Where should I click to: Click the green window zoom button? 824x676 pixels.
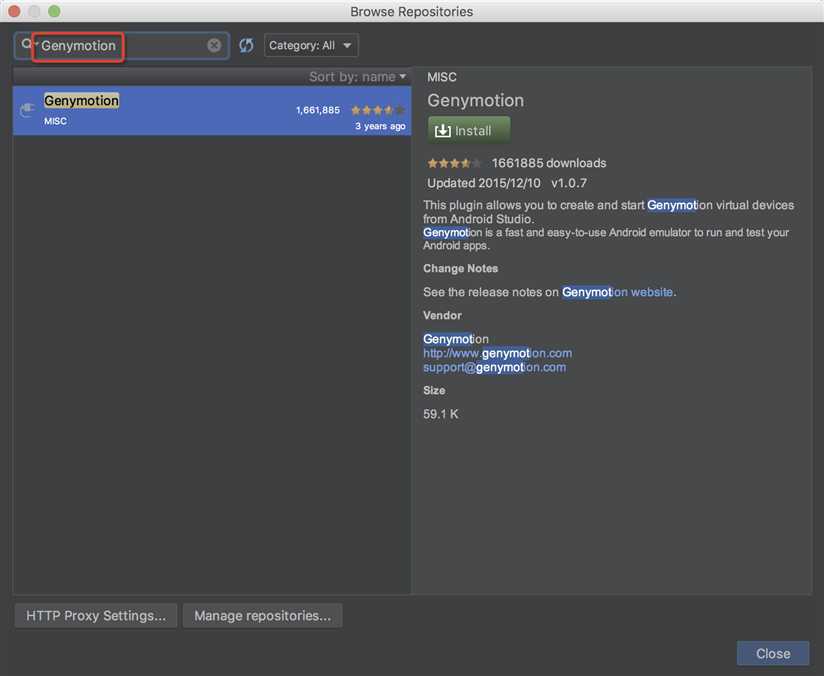pos(54,11)
